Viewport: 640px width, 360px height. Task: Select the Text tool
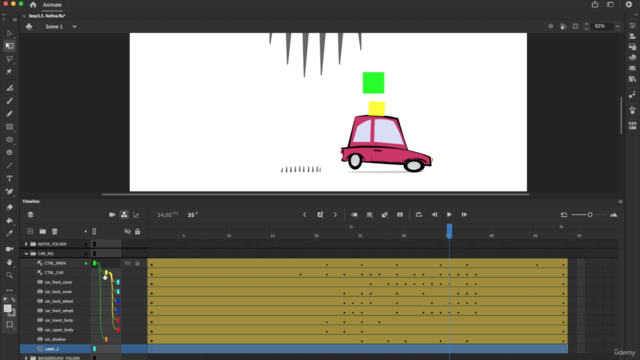[9, 178]
